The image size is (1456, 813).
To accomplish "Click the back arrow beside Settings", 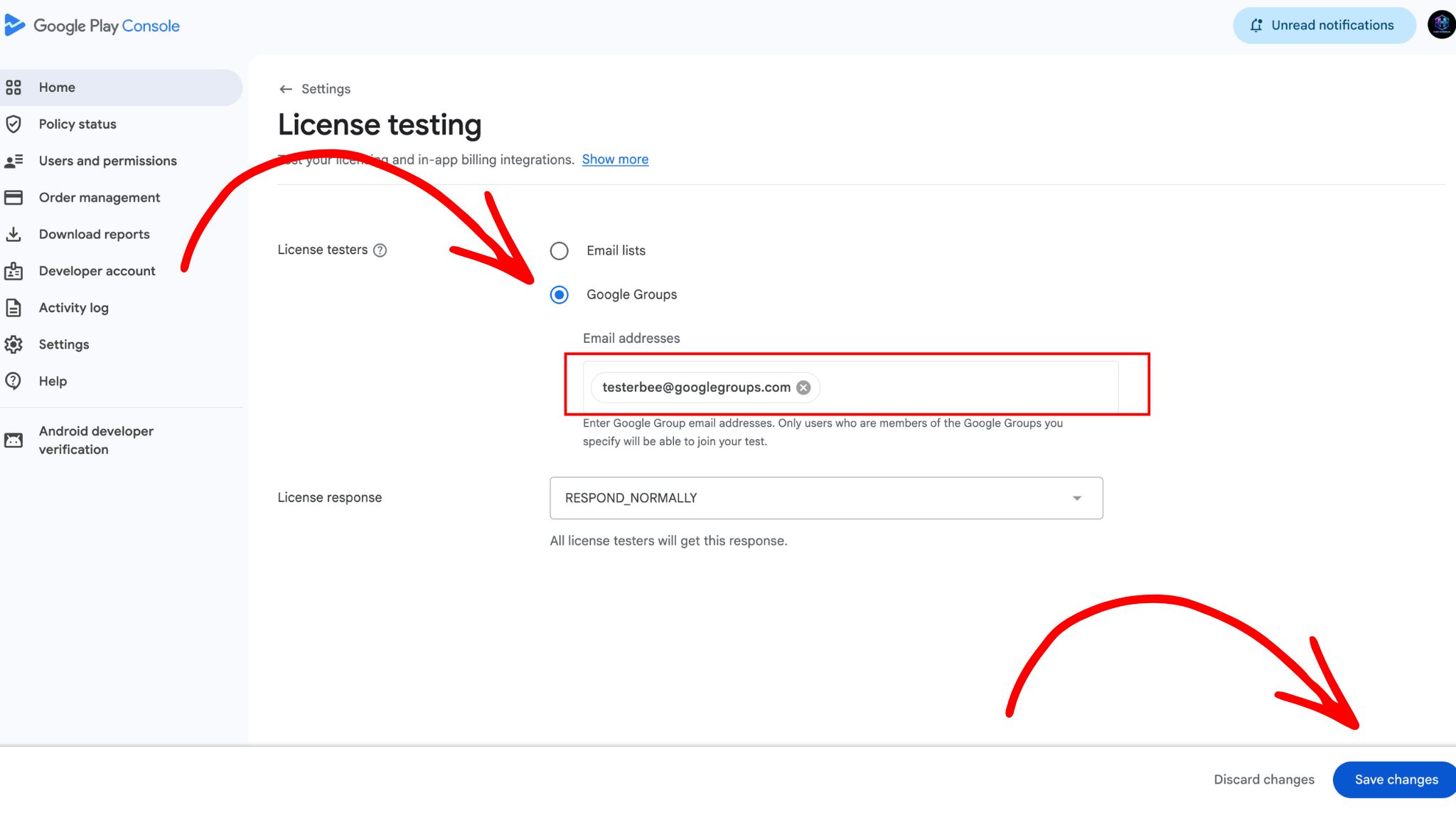I will pyautogui.click(x=286, y=89).
